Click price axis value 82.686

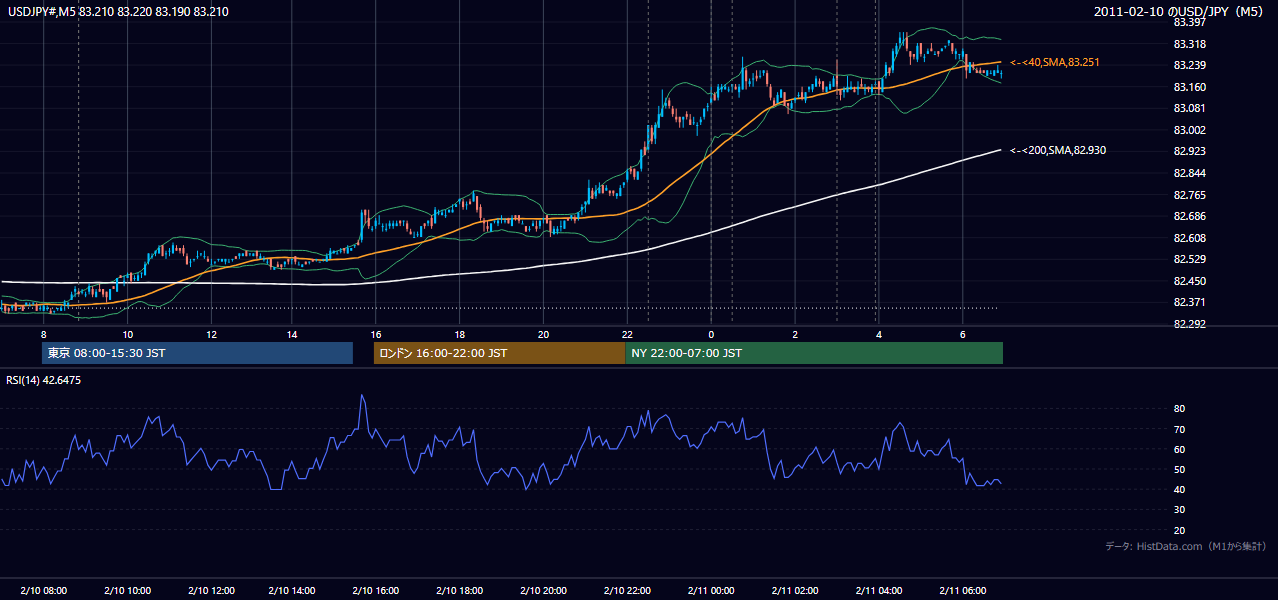point(1189,216)
